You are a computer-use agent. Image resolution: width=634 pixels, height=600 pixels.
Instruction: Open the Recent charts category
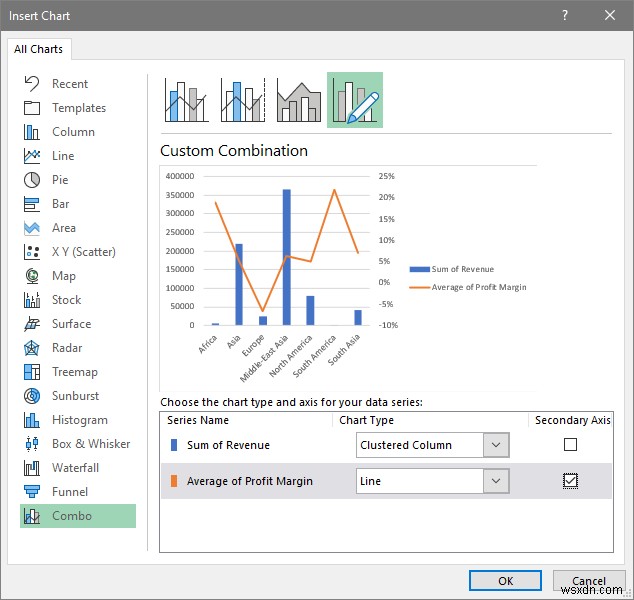70,84
